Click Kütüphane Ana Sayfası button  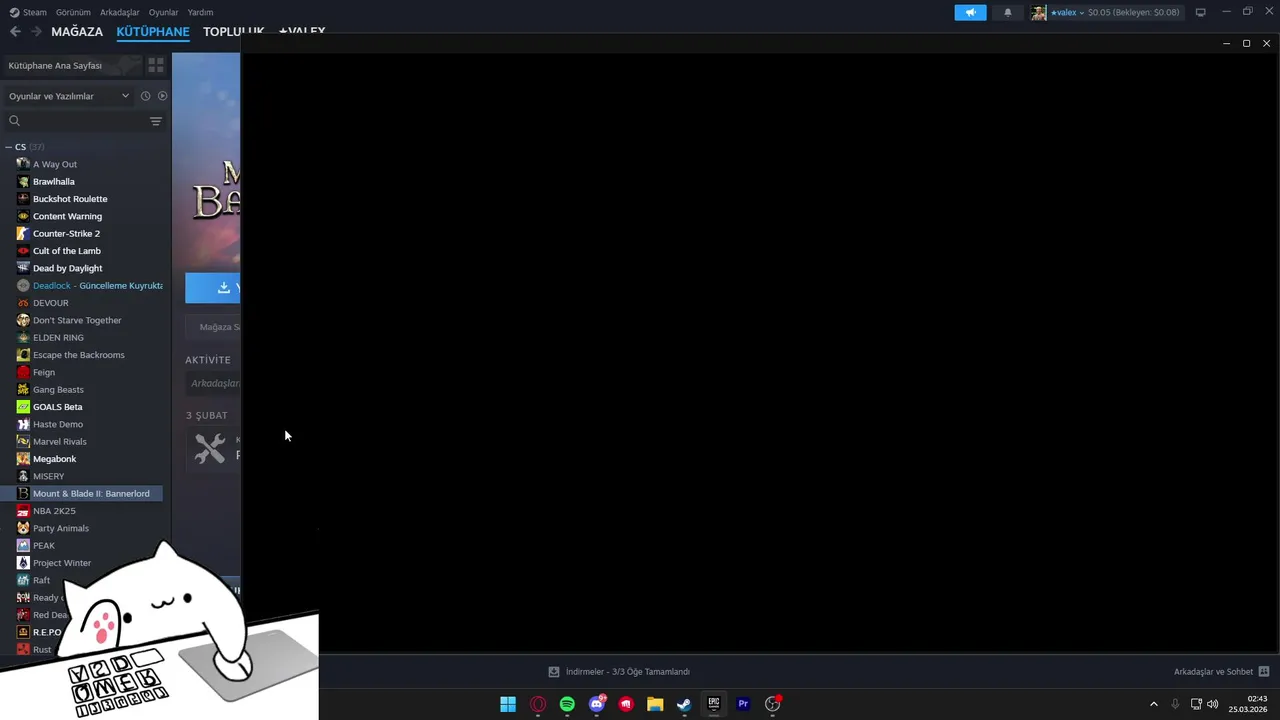[x=72, y=65]
